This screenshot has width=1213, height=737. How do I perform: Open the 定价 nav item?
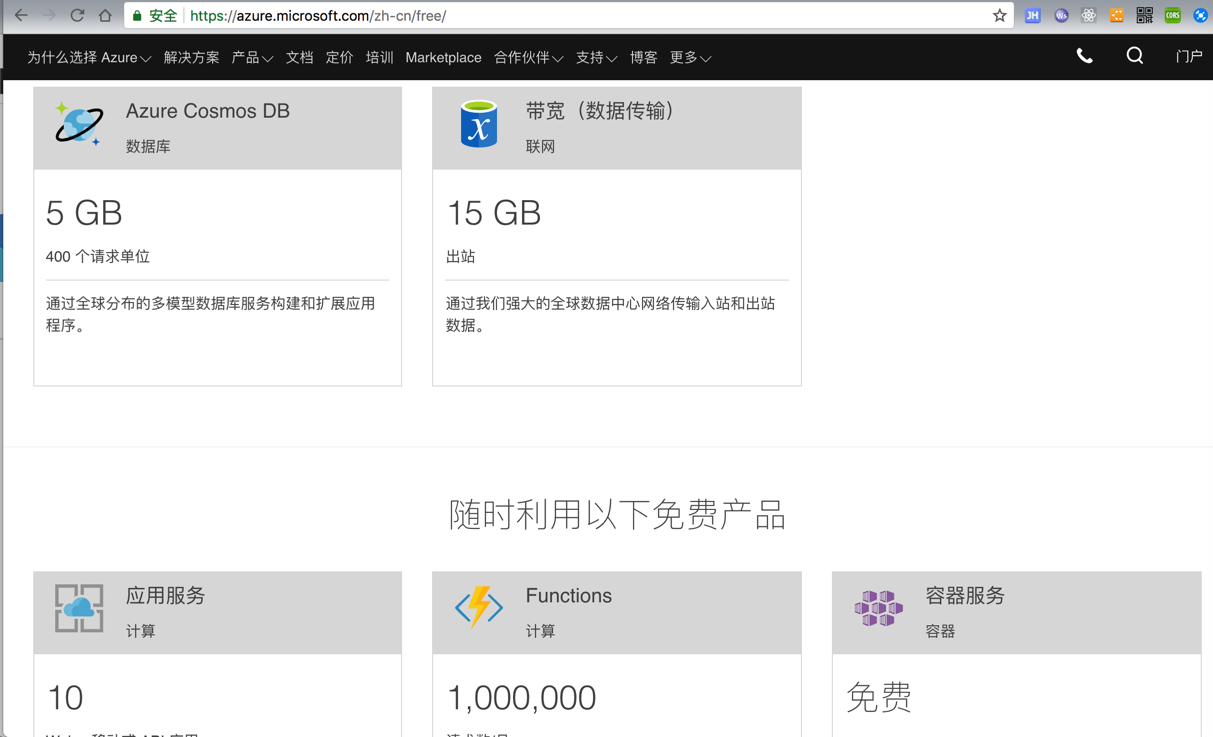339,58
